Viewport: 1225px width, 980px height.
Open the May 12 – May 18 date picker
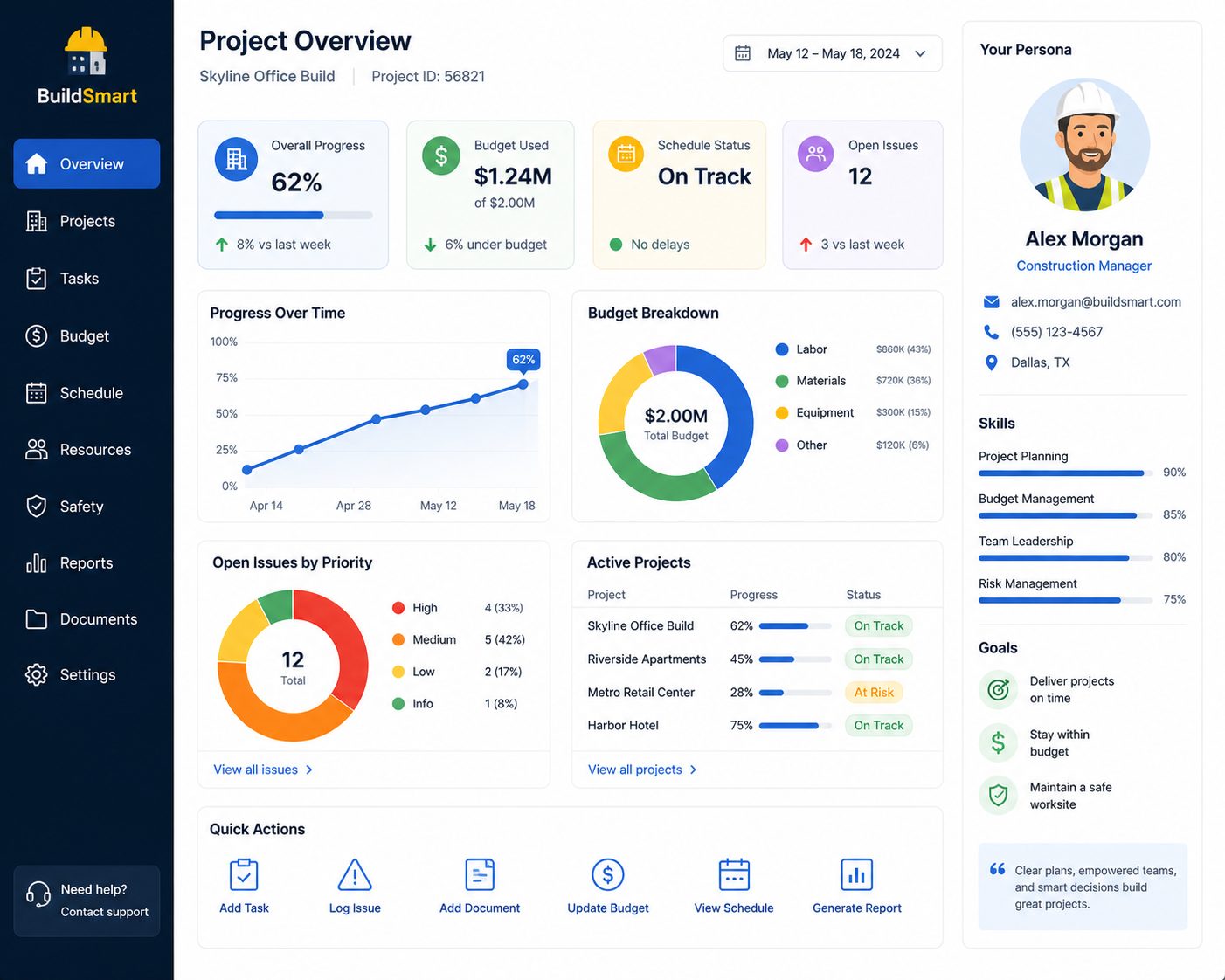pyautogui.click(x=832, y=53)
